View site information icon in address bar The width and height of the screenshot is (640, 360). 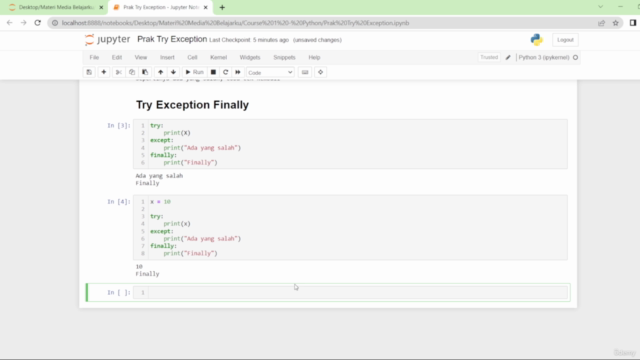[55, 23]
